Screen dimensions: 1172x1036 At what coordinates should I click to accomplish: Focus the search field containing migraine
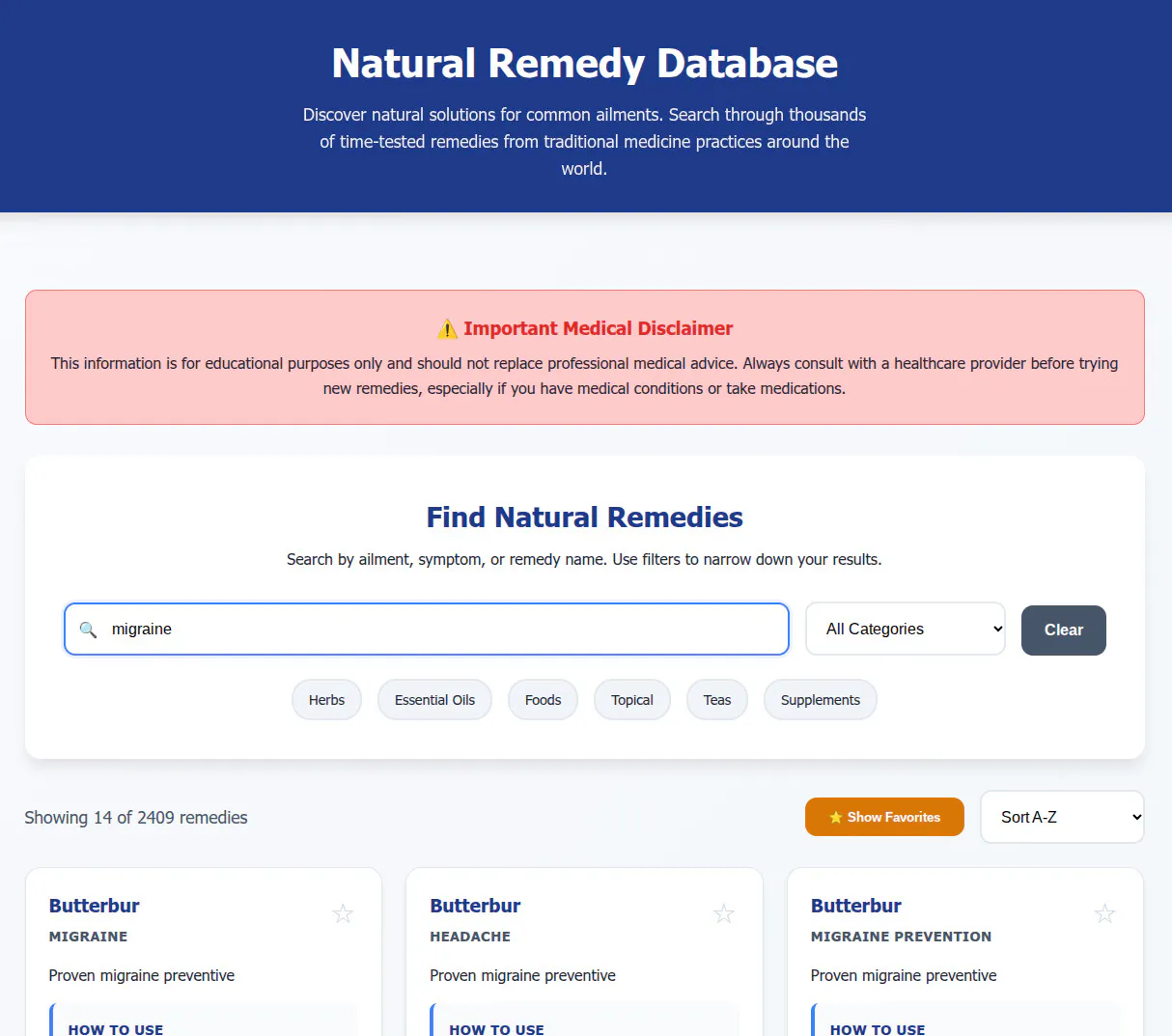pos(427,630)
